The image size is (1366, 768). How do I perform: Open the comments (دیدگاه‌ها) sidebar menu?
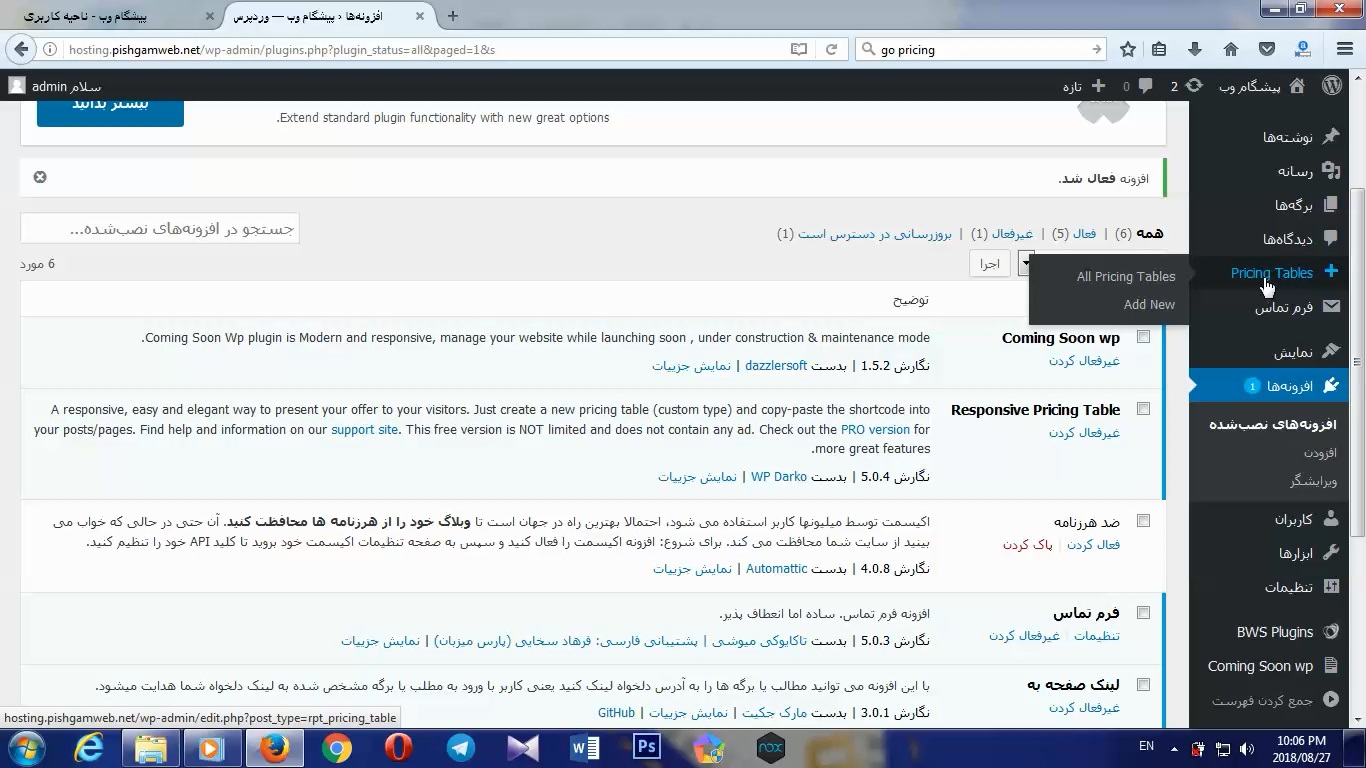click(1287, 239)
